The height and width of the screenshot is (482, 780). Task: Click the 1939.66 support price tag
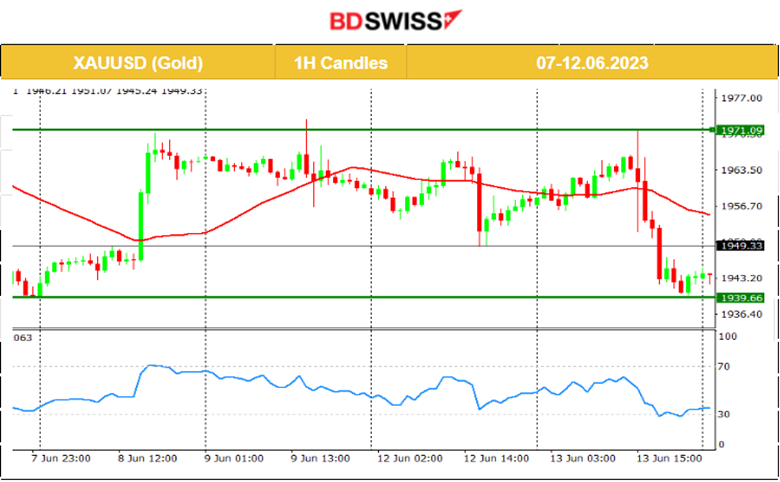pos(742,298)
